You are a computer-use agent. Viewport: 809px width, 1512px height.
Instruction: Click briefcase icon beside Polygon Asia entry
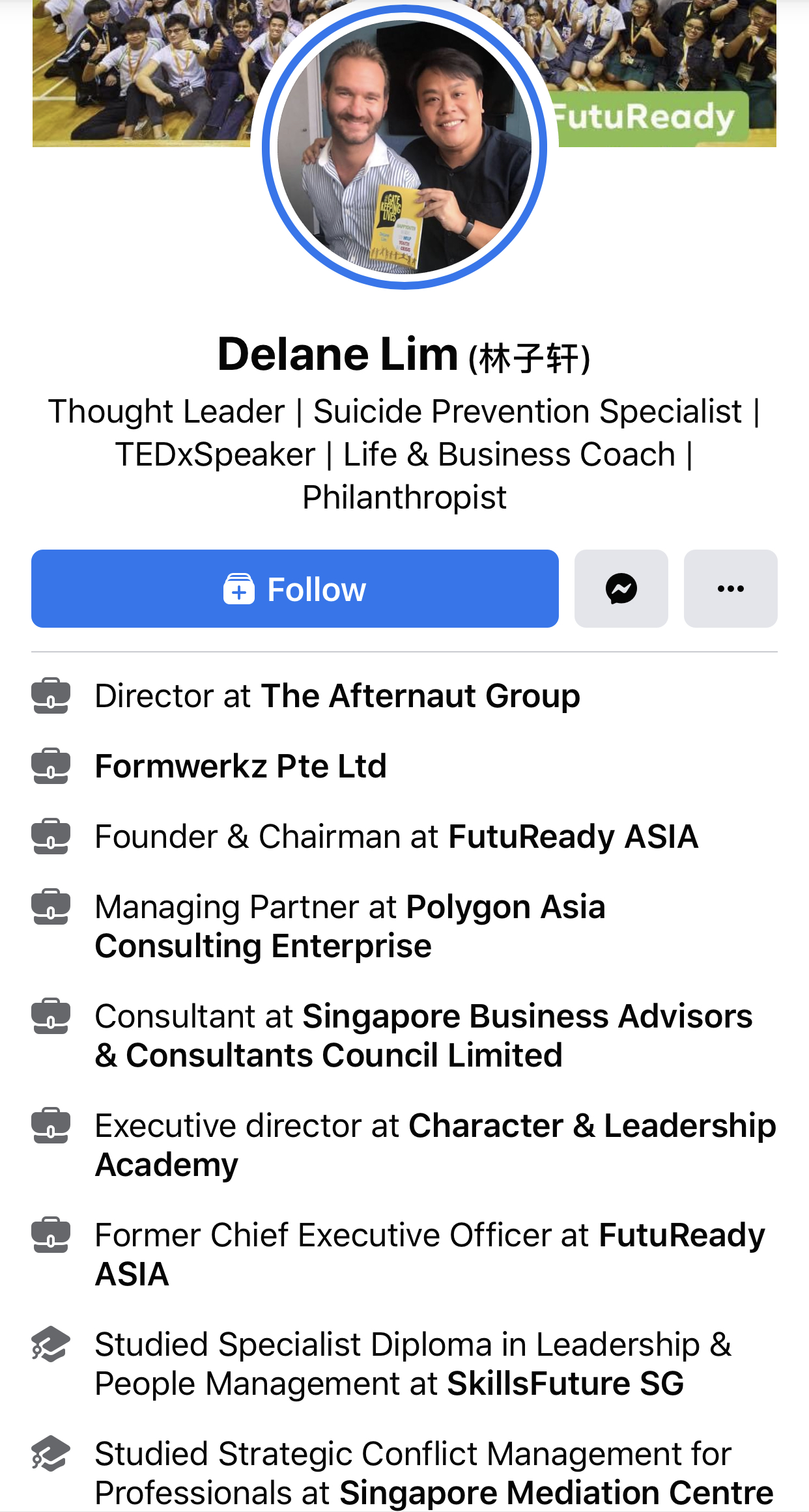[x=50, y=906]
